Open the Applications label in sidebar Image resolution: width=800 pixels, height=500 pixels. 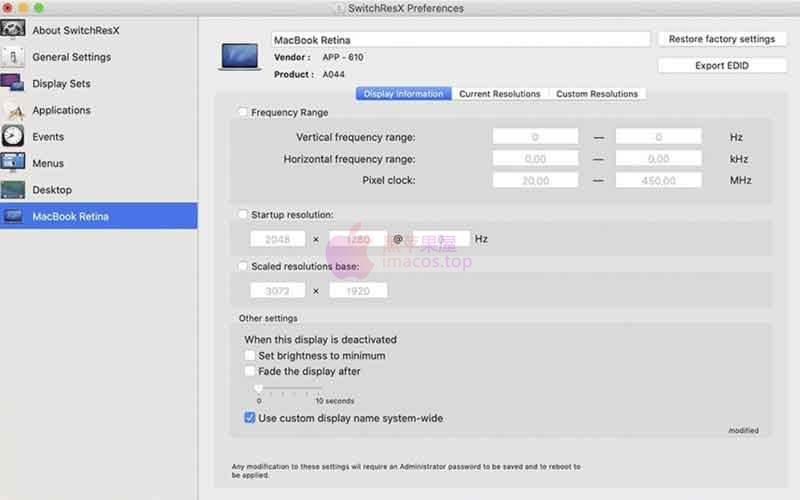click(61, 110)
